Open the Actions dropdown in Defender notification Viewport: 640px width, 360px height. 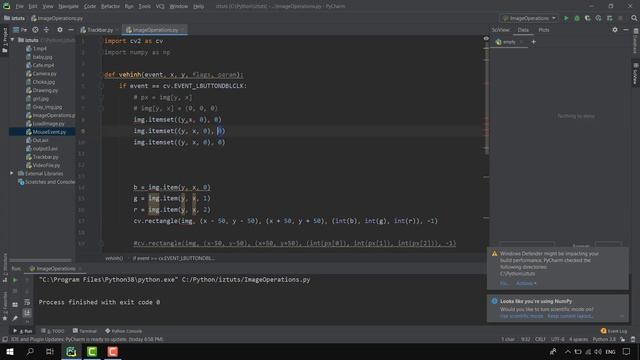pos(526,283)
